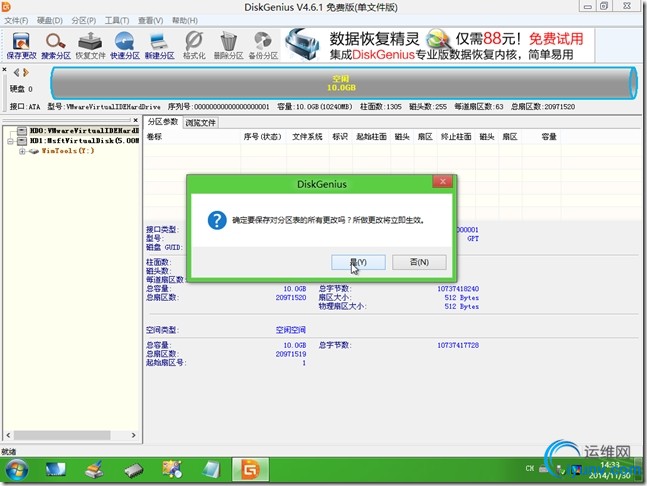Collapse the HD1 MsftVirtualDisk tree node
The image size is (647, 486).
click(x=10, y=142)
